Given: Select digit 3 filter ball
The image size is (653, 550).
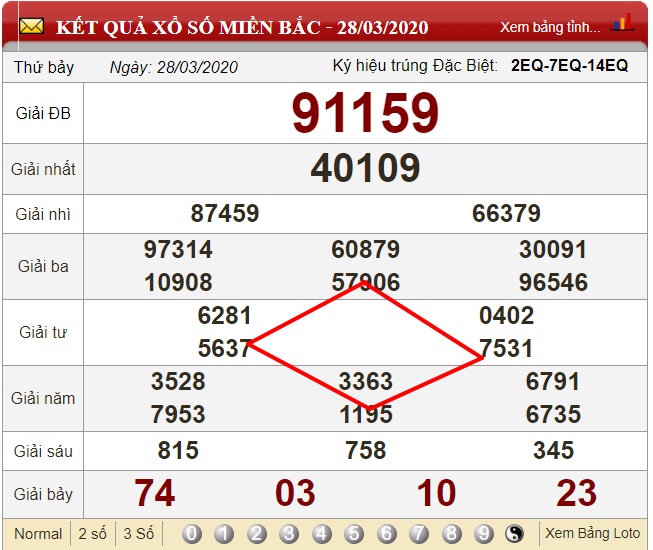Looking at the screenshot, I should coord(289,534).
